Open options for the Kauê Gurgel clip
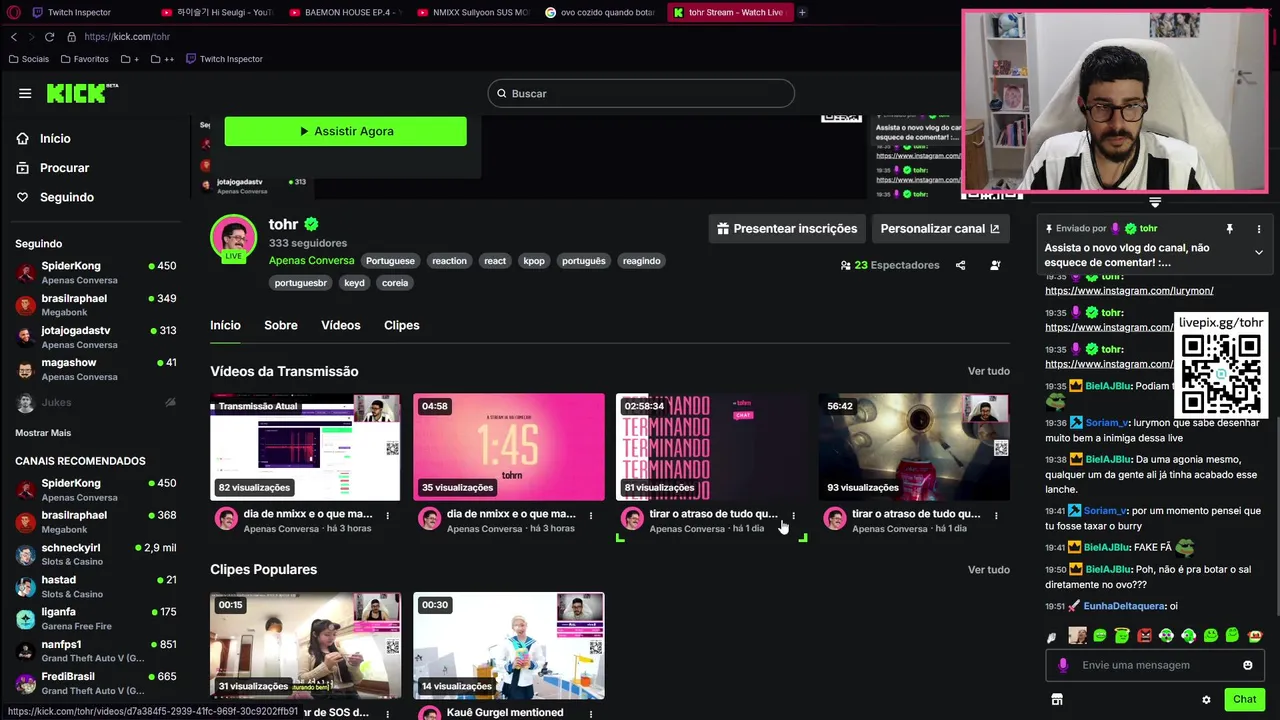Screen dimensions: 1280x720 coord(591,714)
